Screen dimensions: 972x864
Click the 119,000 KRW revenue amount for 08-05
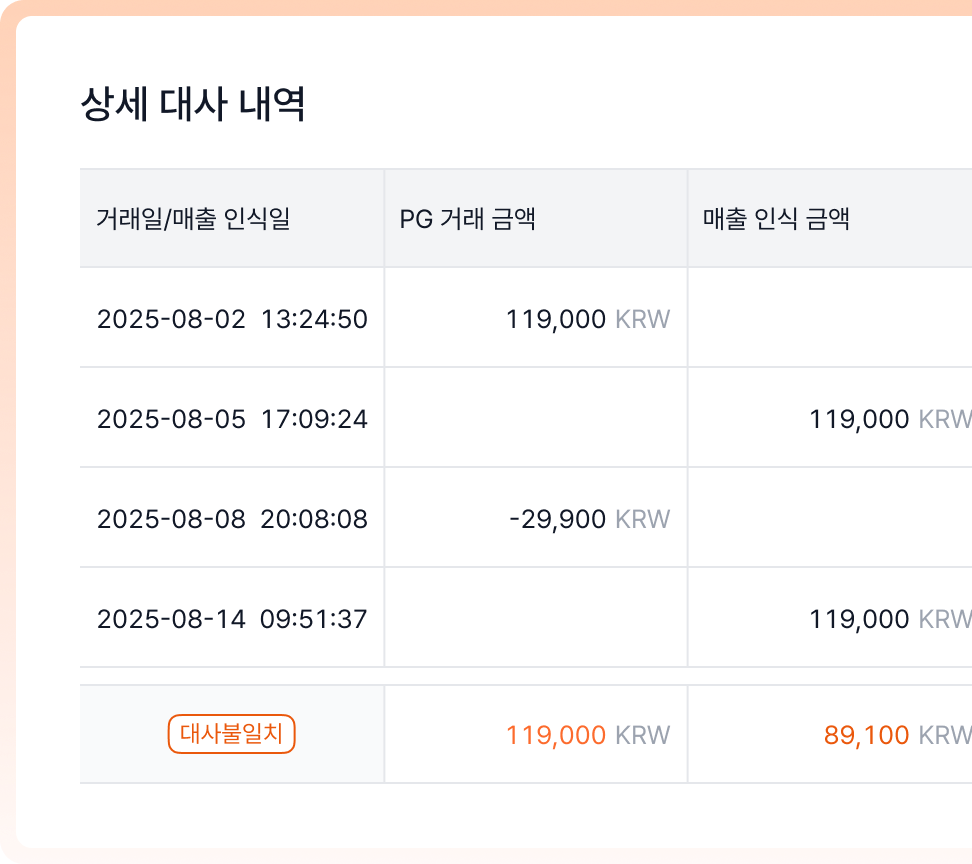[891, 419]
